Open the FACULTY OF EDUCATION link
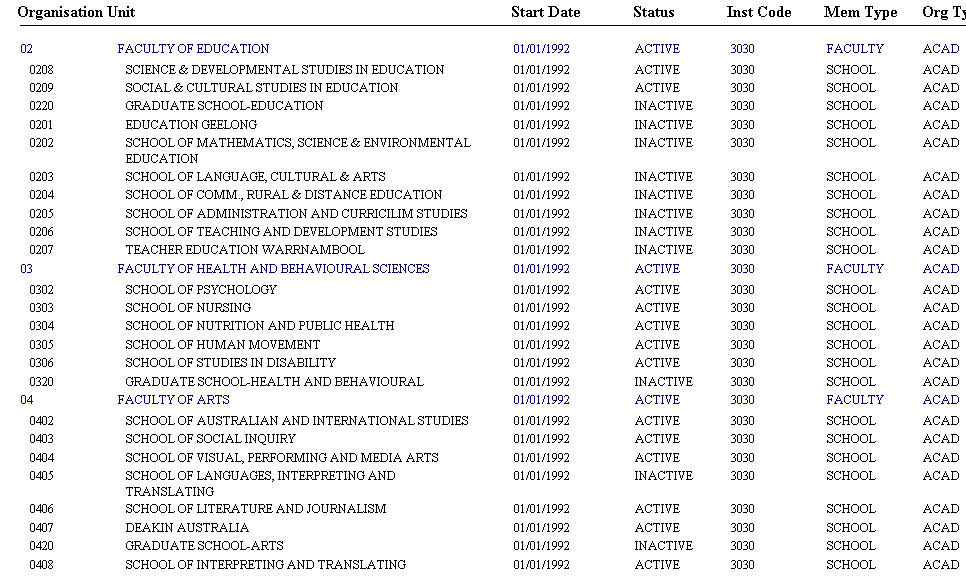The width and height of the screenshot is (966, 585). pyautogui.click(x=193, y=48)
